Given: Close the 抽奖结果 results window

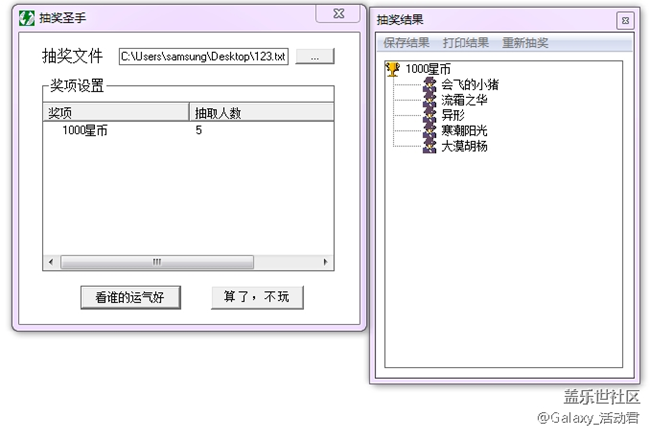Looking at the screenshot, I should pos(624,19).
